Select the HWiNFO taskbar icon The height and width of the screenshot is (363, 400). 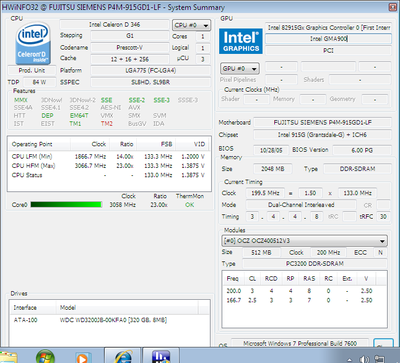point(161,357)
